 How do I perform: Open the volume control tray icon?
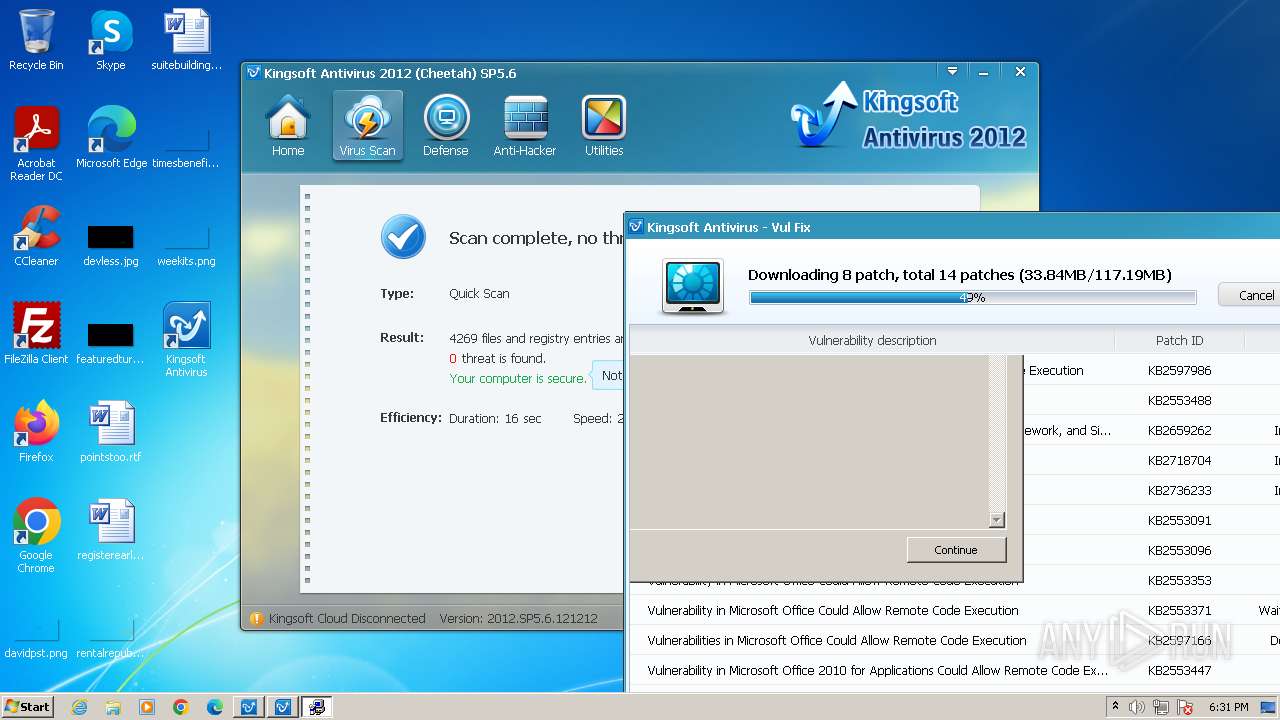point(1137,707)
